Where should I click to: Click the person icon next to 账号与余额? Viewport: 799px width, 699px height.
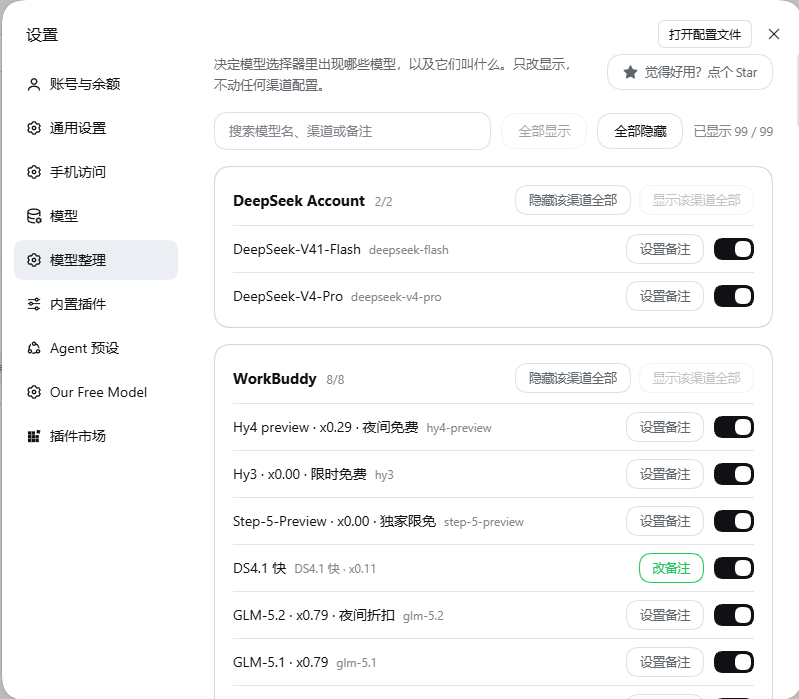tap(34, 84)
